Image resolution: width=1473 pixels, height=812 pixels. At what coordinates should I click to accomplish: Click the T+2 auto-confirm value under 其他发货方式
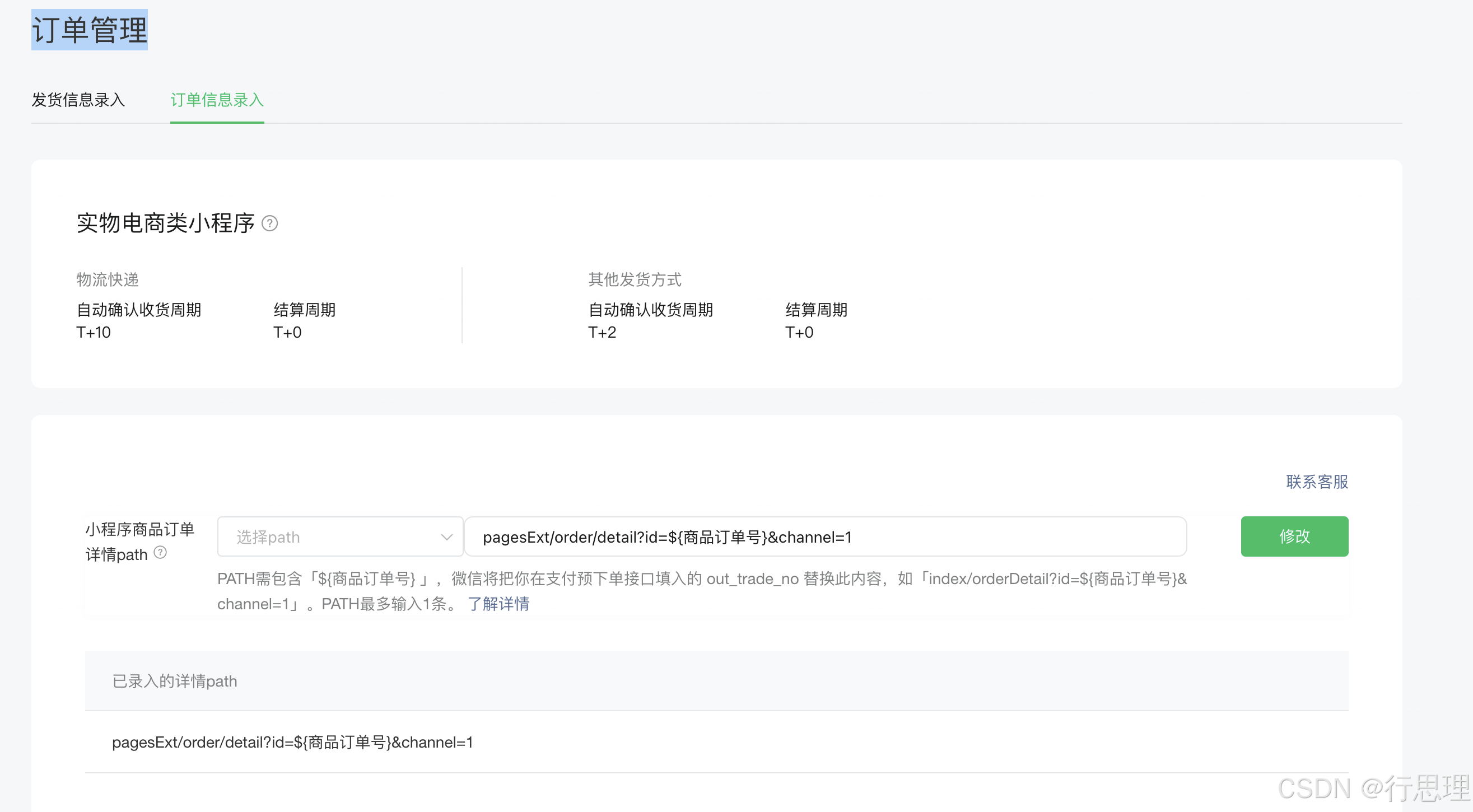coord(602,332)
